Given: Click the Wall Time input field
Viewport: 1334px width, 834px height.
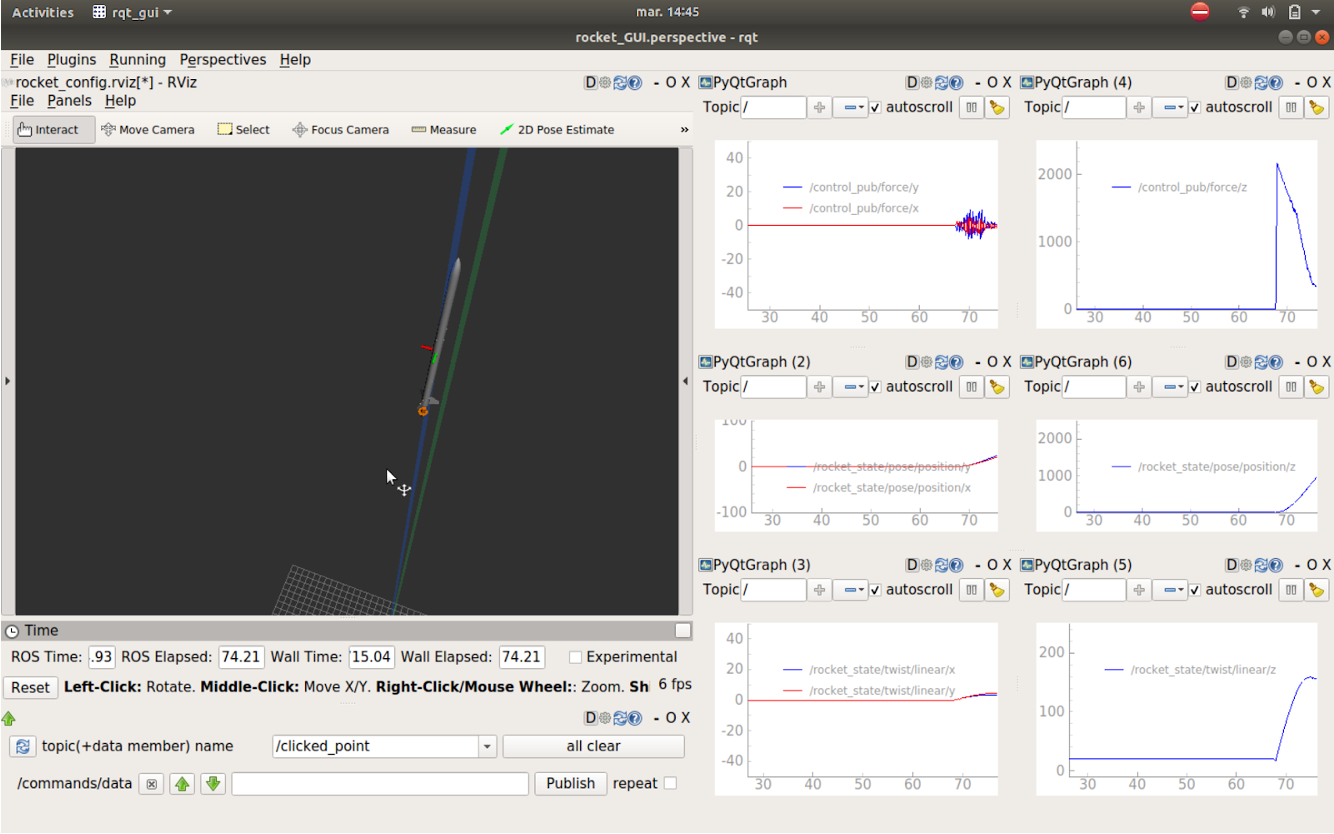Looking at the screenshot, I should click(371, 657).
